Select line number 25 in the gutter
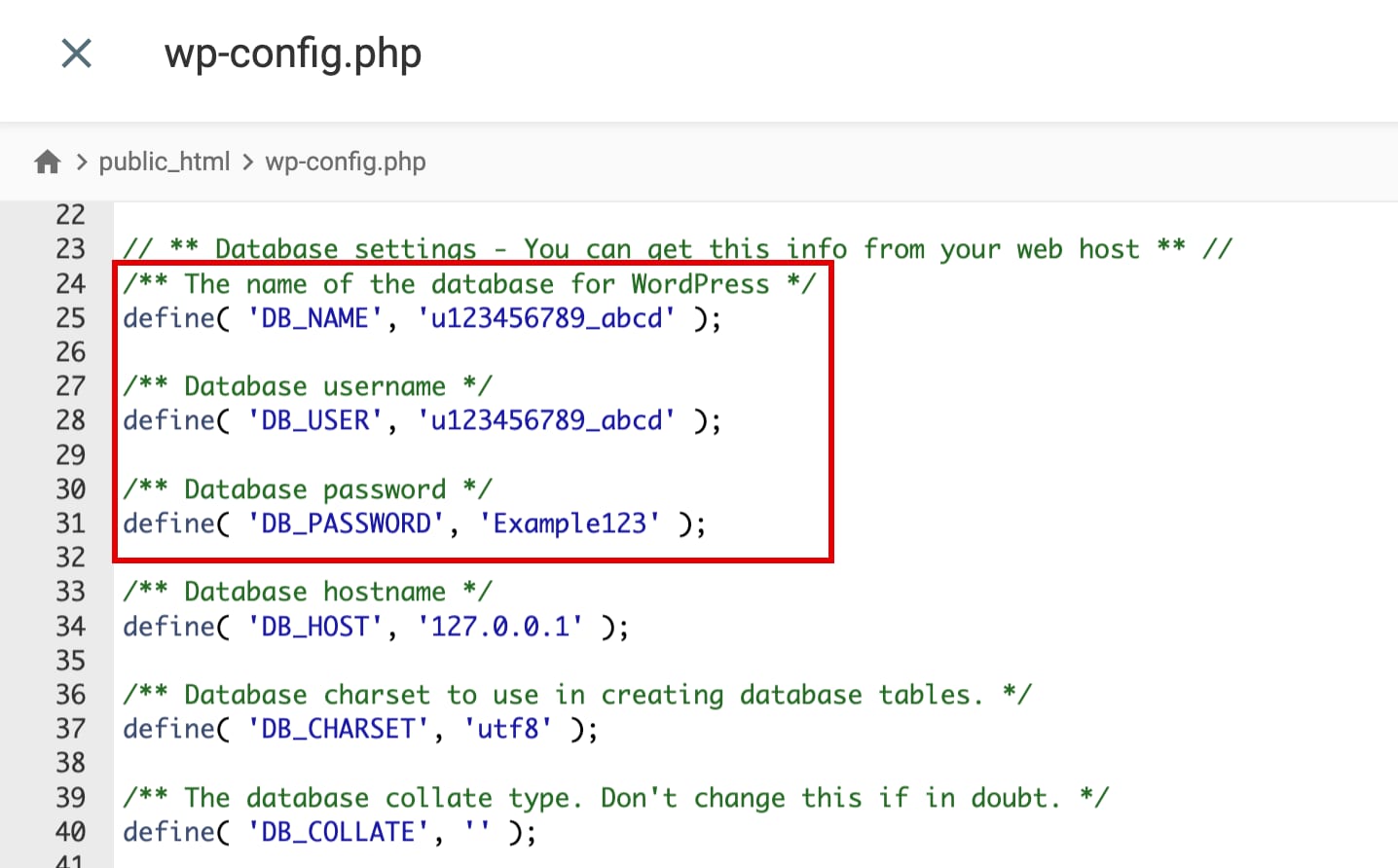The image size is (1398, 868). click(70, 317)
